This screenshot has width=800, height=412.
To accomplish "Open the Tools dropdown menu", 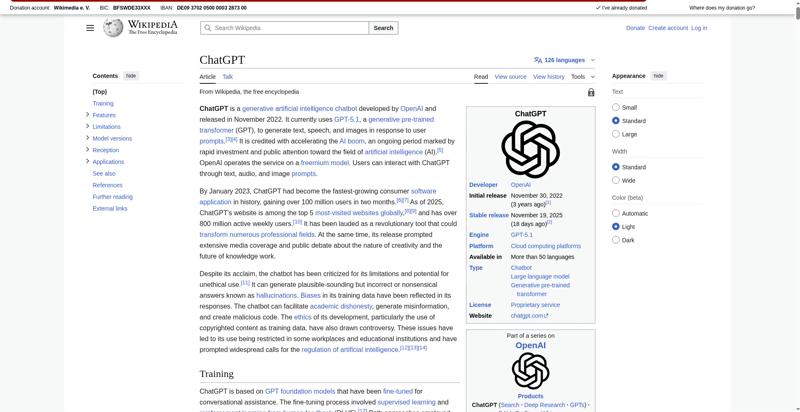I will (582, 76).
